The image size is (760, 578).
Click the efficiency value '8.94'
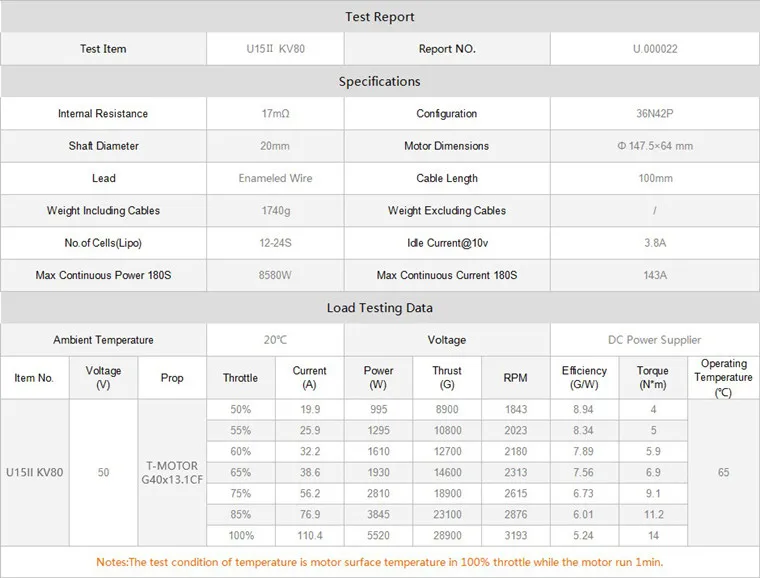pos(584,409)
